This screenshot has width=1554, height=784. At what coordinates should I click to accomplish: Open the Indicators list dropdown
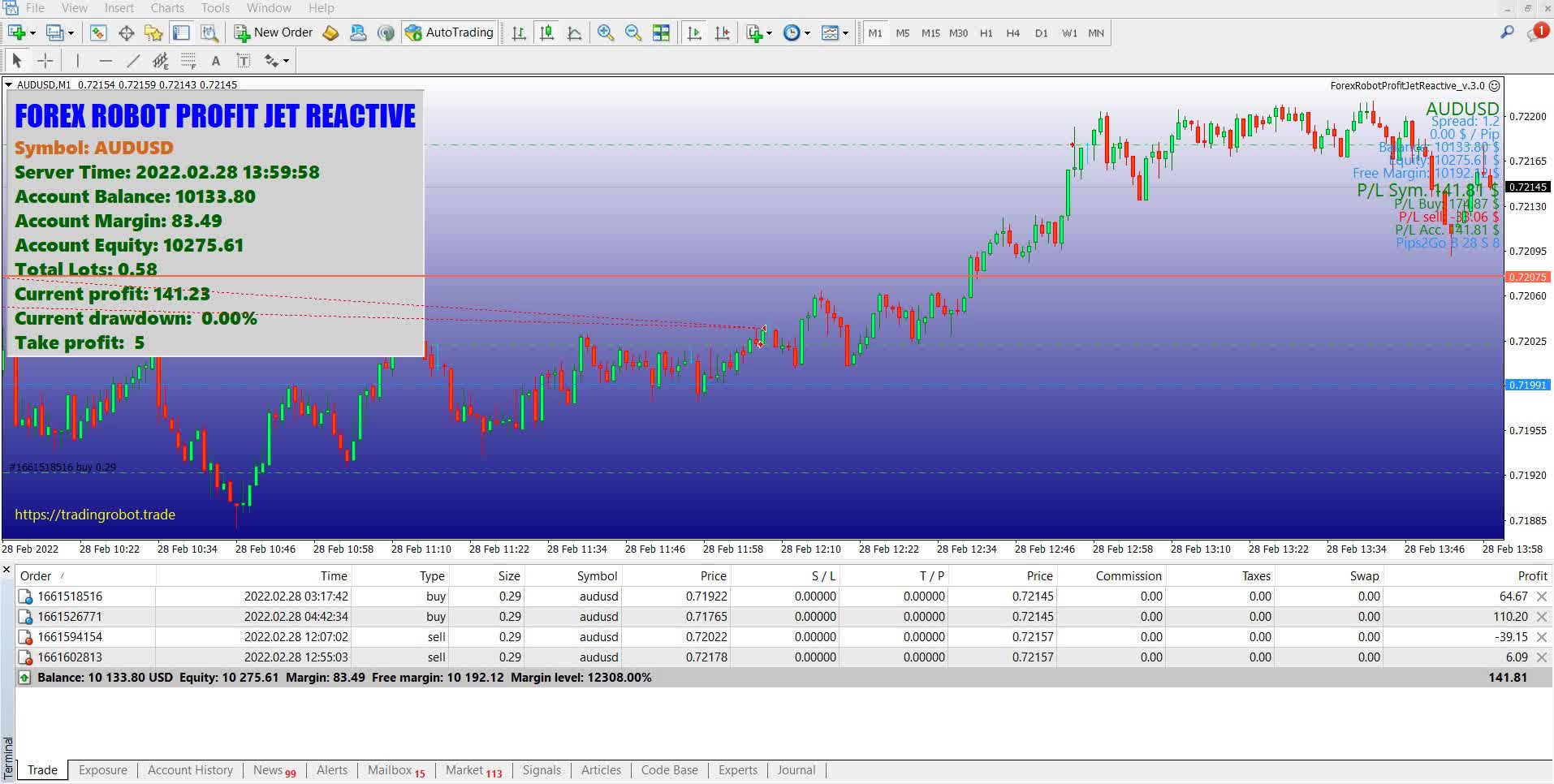pyautogui.click(x=759, y=33)
